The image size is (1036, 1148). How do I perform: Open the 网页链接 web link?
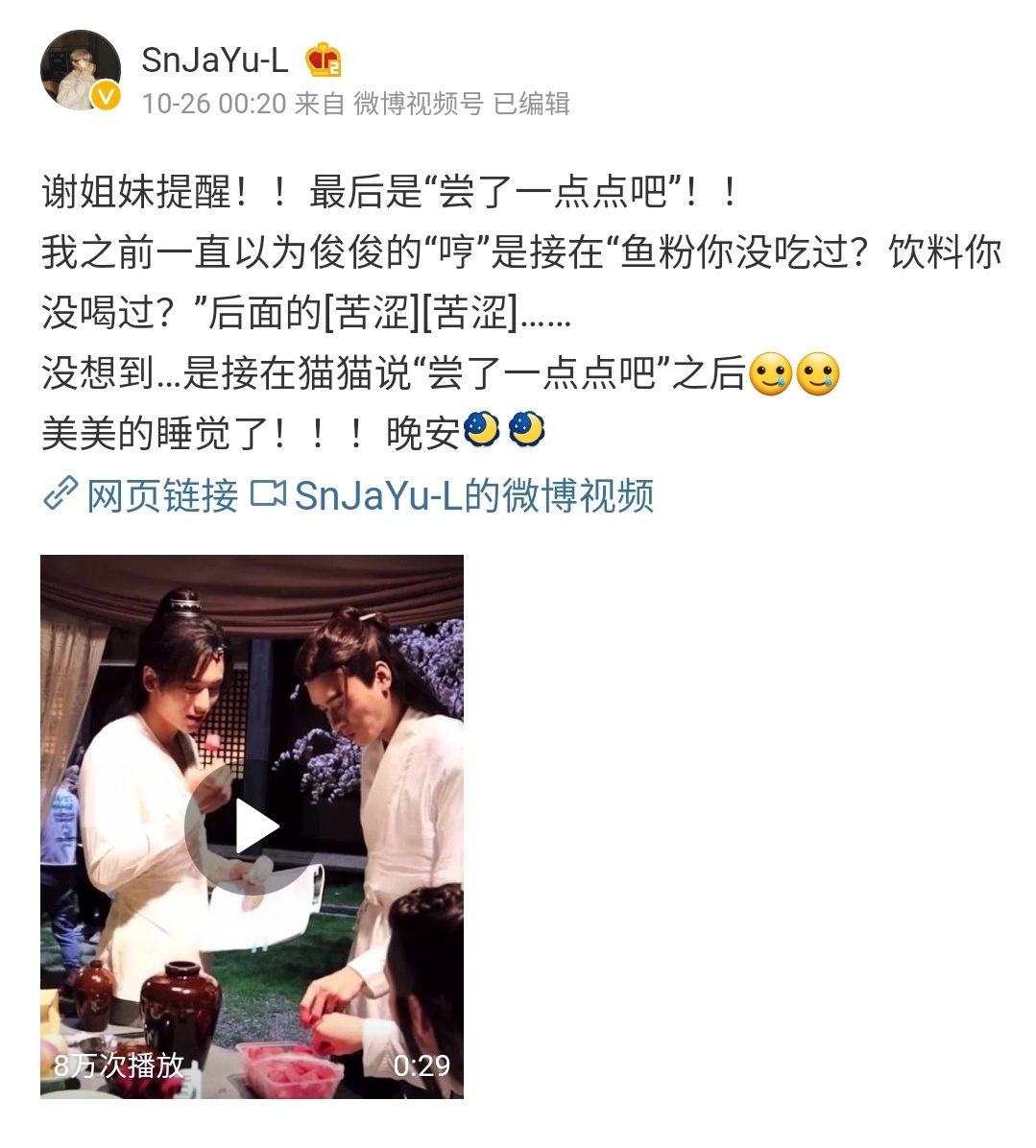pos(162,495)
